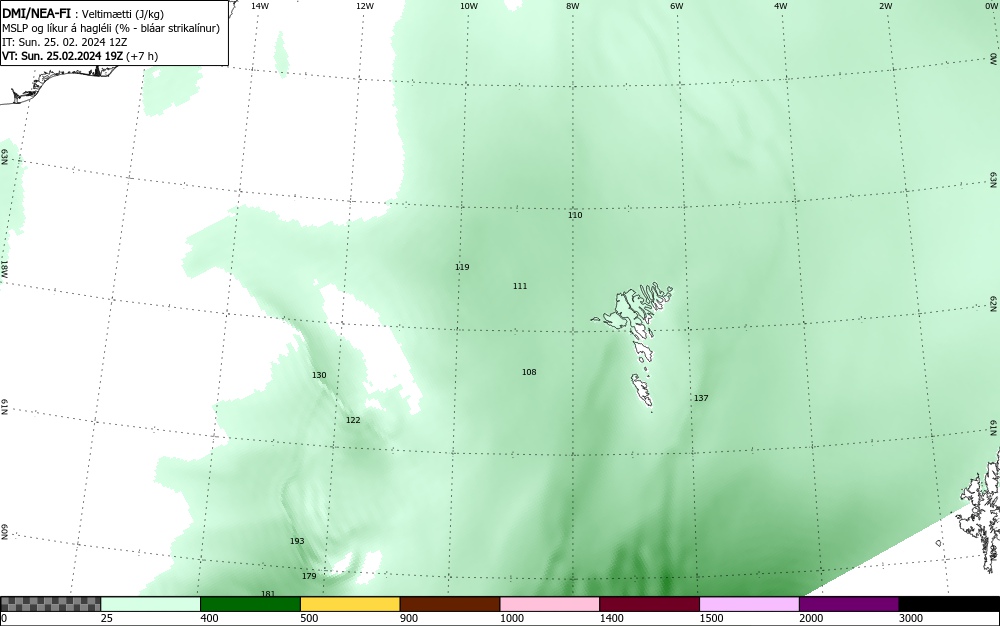Click the 12W longitude label
Viewport: 1000px width, 626px height.
[x=364, y=6]
